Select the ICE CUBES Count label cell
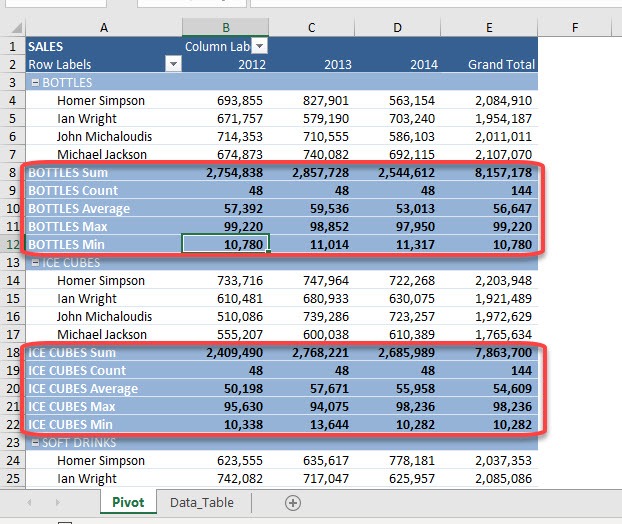This screenshot has height=524, width=622. pyautogui.click(x=104, y=370)
